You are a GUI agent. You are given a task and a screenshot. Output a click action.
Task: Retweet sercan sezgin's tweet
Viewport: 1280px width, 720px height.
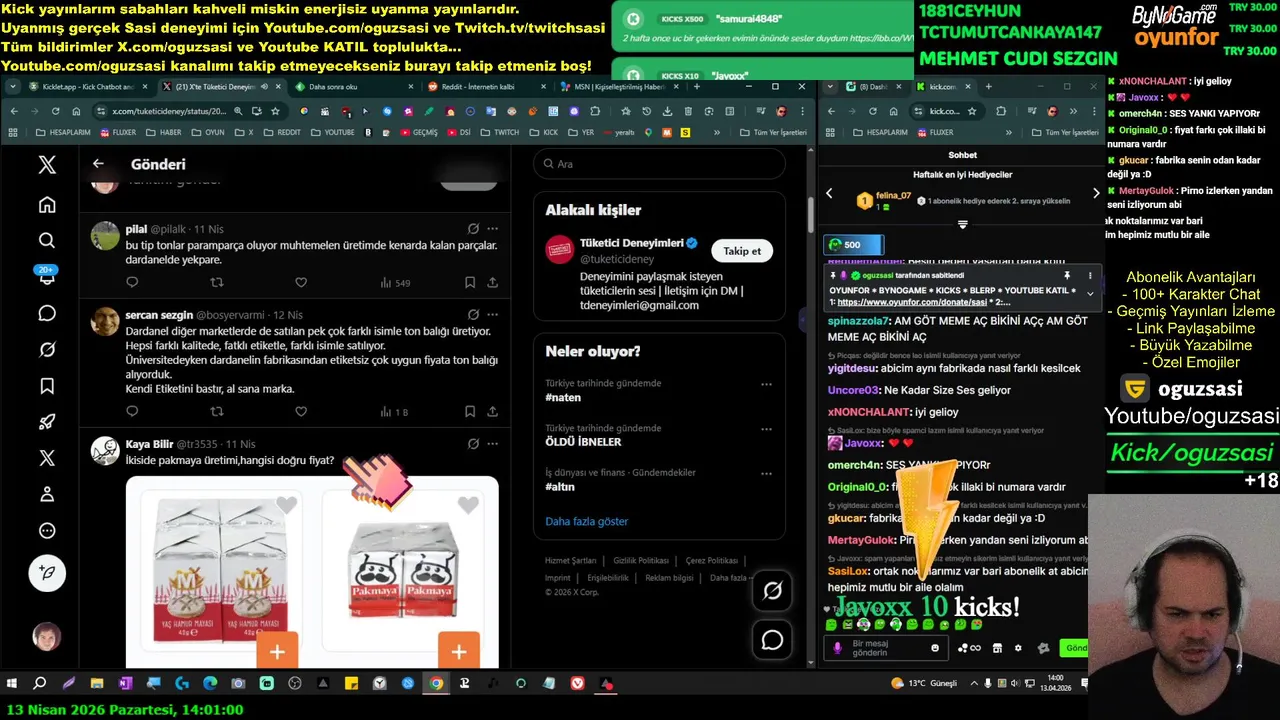point(217,411)
